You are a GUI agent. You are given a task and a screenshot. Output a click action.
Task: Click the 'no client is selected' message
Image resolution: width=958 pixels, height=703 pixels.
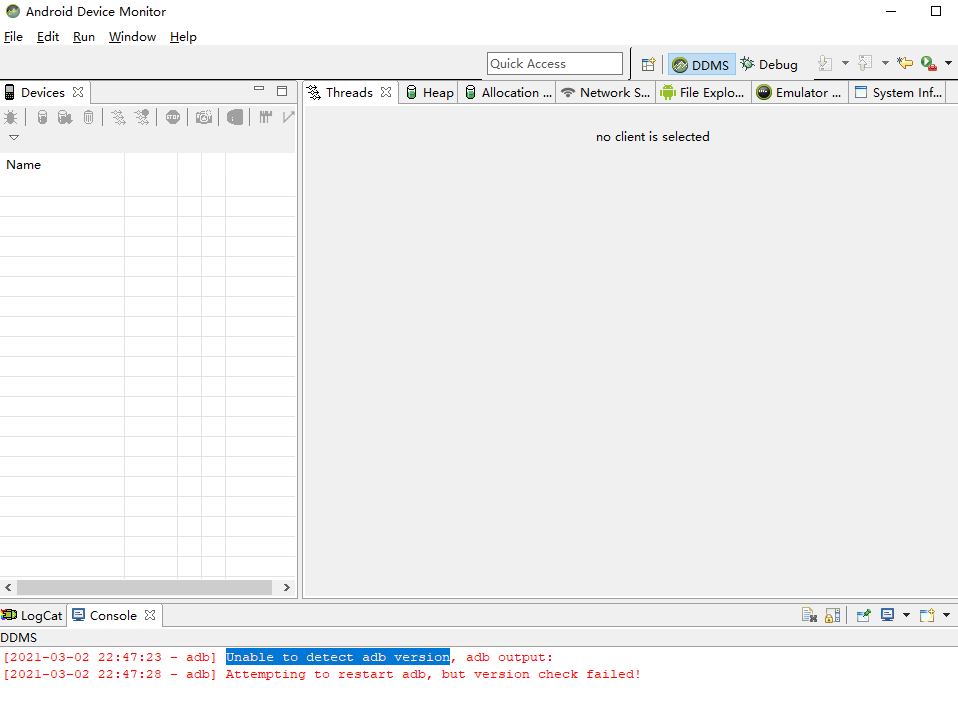pyautogui.click(x=653, y=137)
